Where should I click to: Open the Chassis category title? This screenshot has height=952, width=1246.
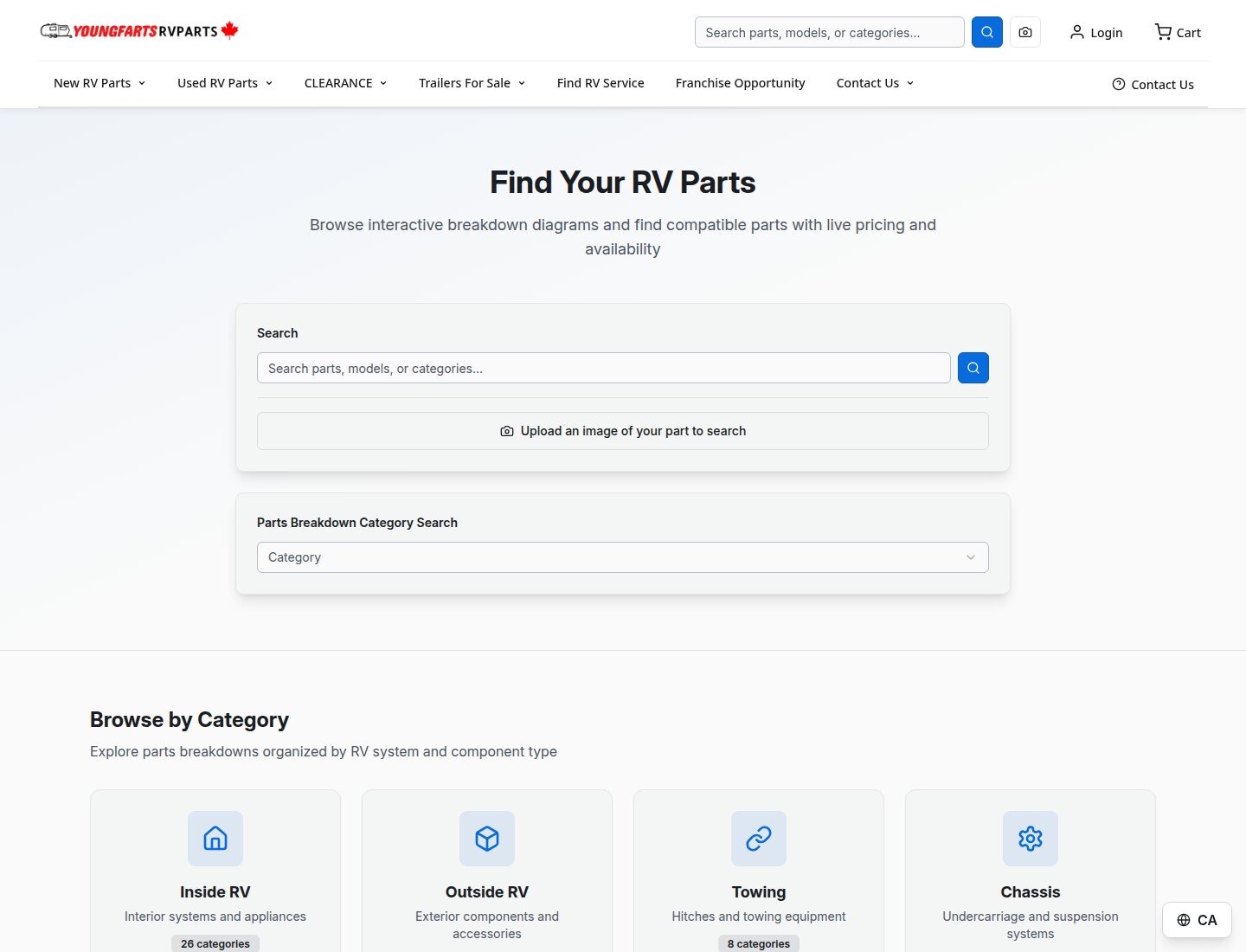click(1031, 892)
